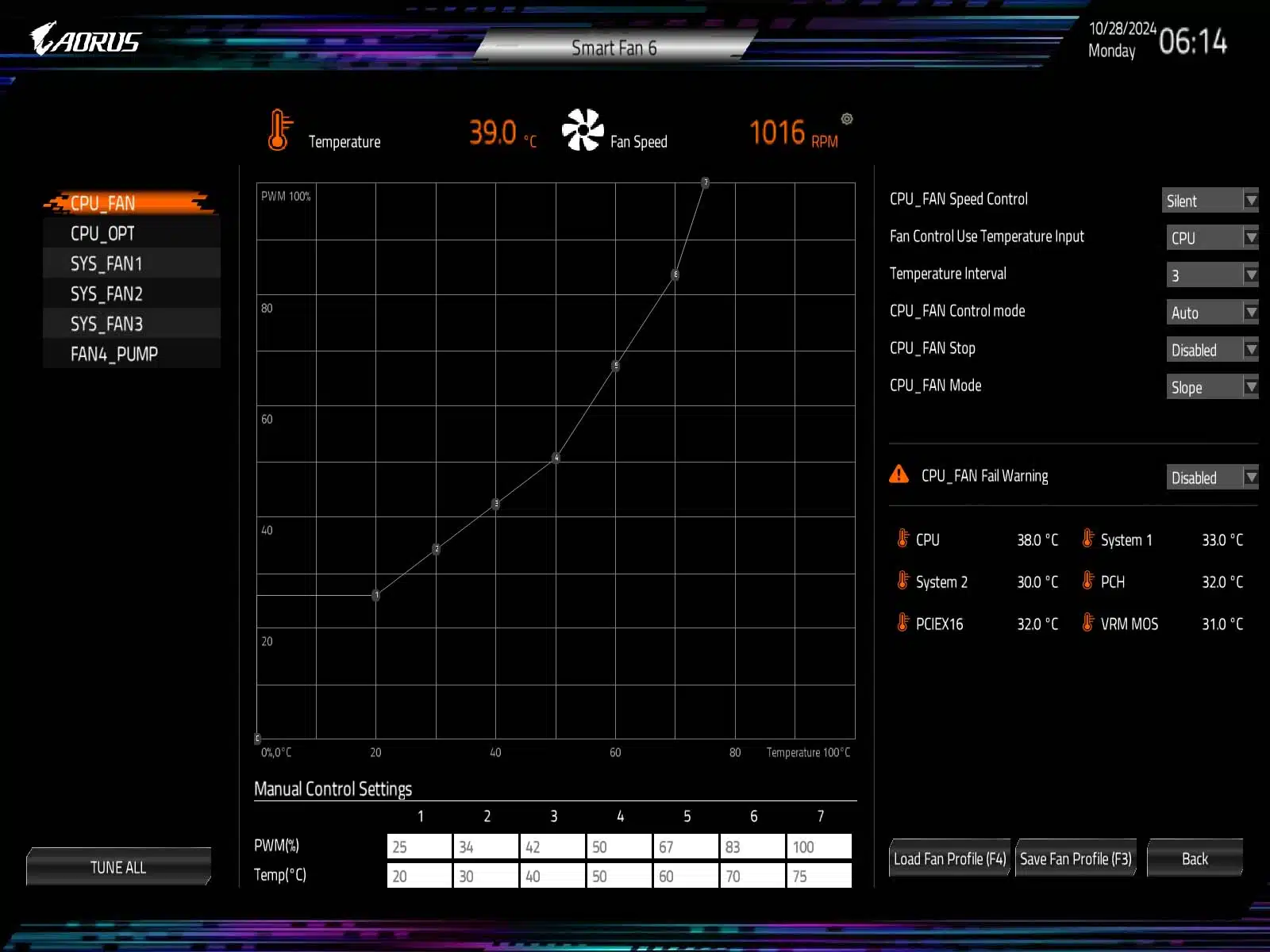Click the 10/28/2024 date
Viewport: 1270px width, 952px height.
(1122, 29)
